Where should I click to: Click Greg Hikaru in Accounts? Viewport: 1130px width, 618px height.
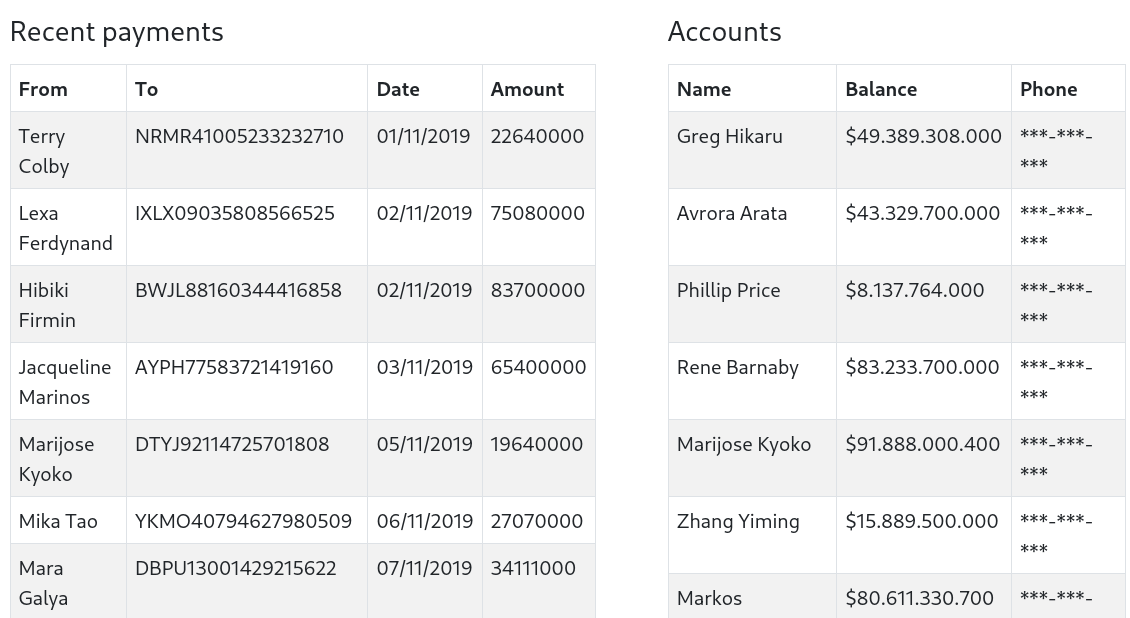730,136
